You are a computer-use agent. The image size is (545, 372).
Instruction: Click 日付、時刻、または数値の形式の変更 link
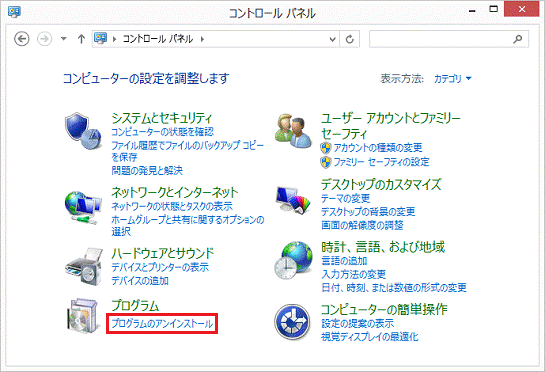tap(394, 288)
